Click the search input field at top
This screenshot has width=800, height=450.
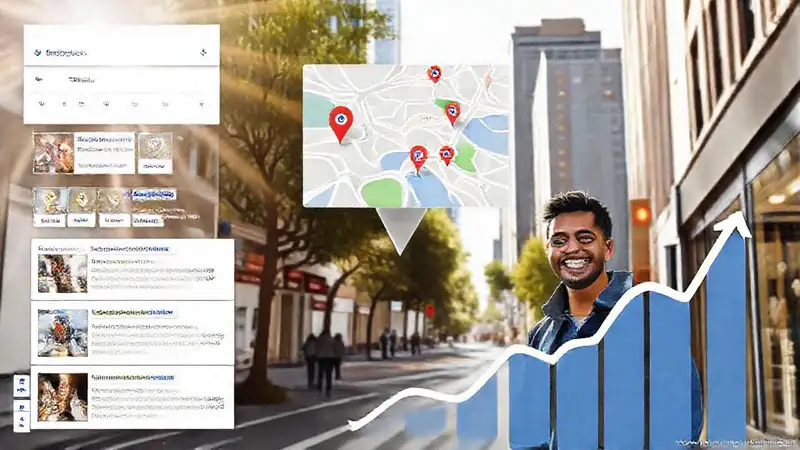[x=121, y=52]
